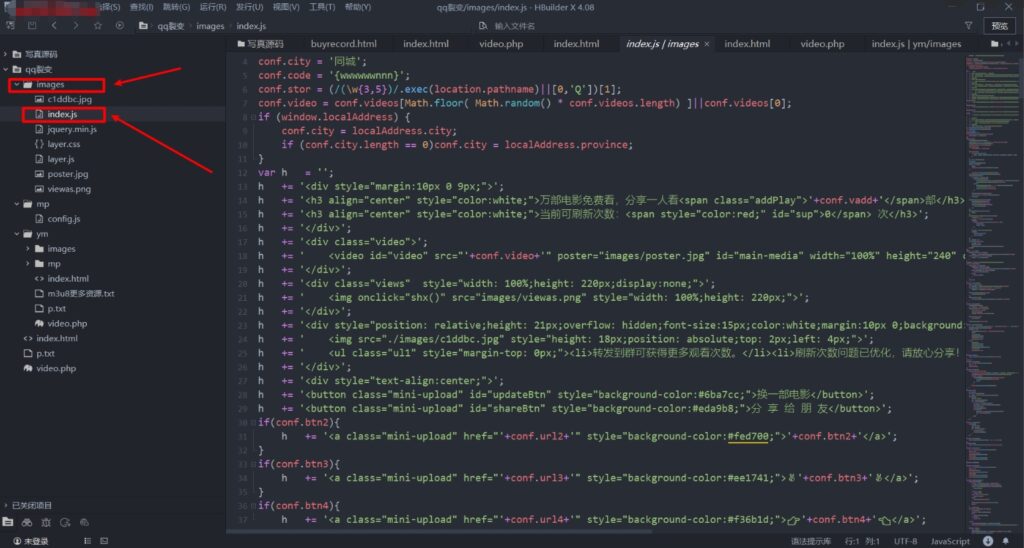Screen dimensions: 1024x548
Task: Click the save toolbar icon
Action: [32, 25]
